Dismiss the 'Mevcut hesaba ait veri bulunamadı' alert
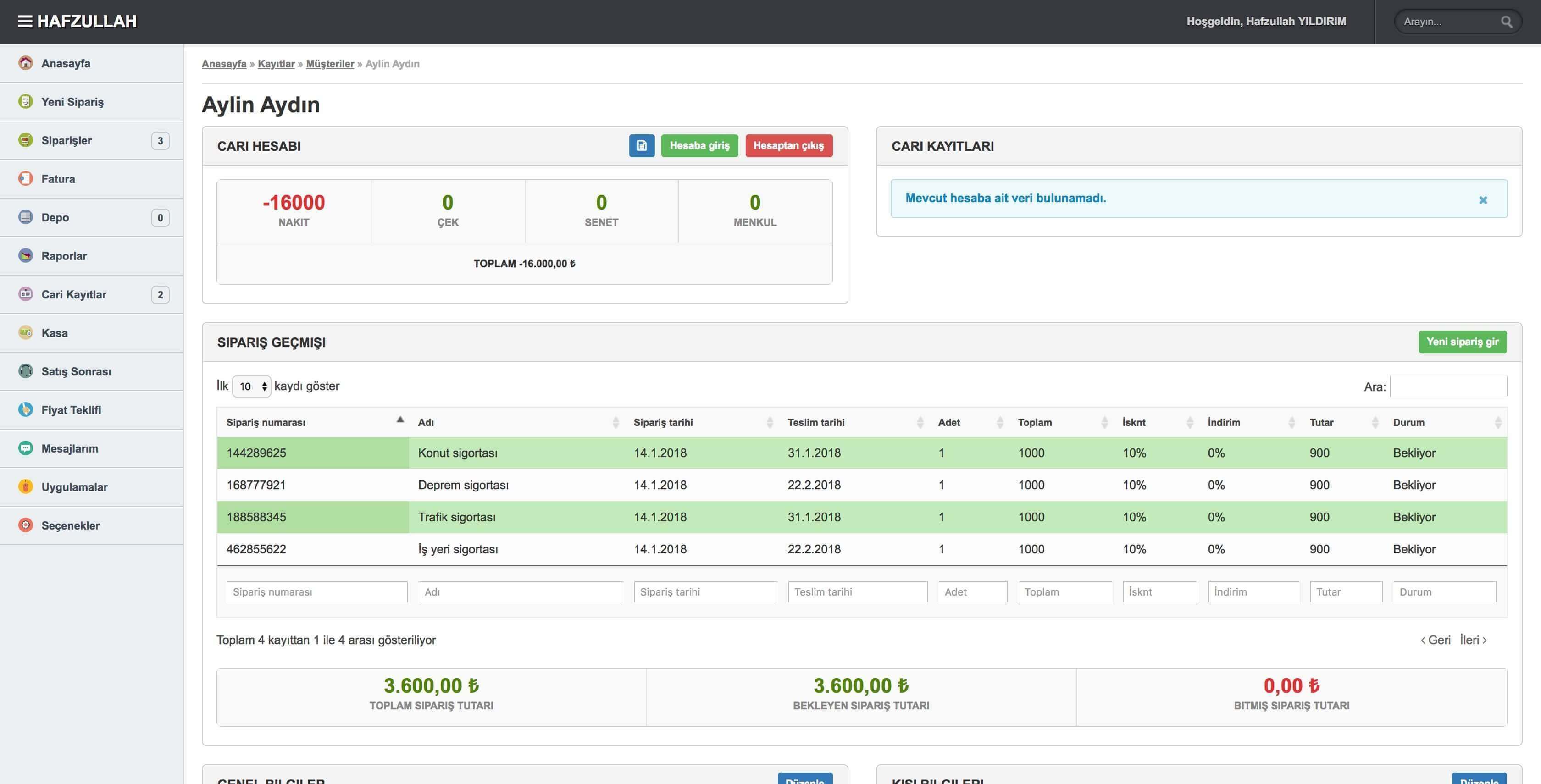 1482,200
